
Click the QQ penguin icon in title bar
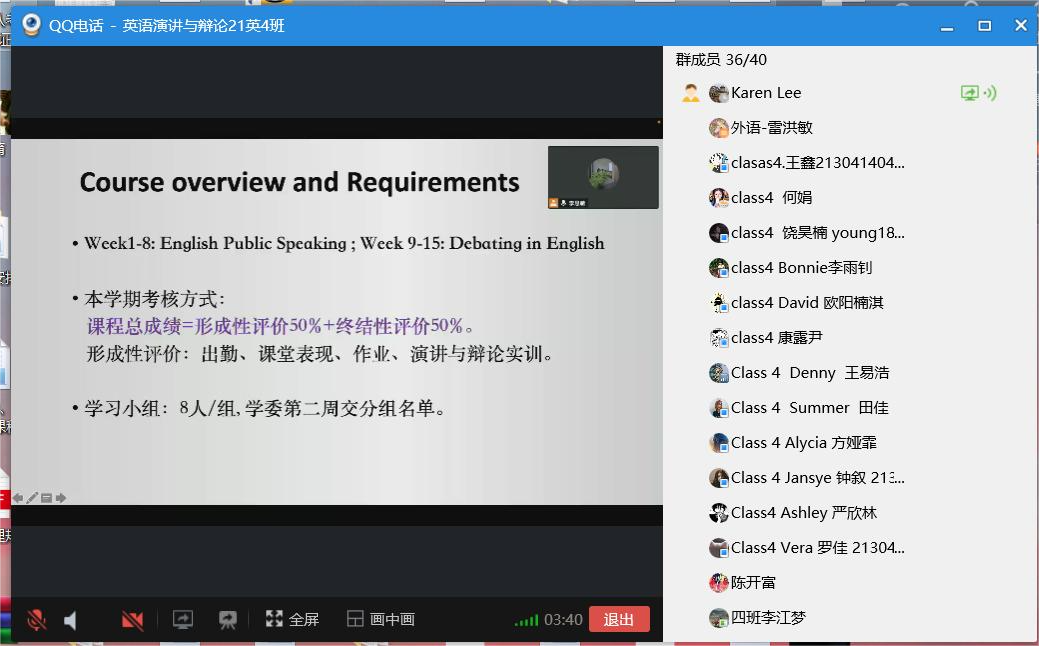[x=32, y=25]
